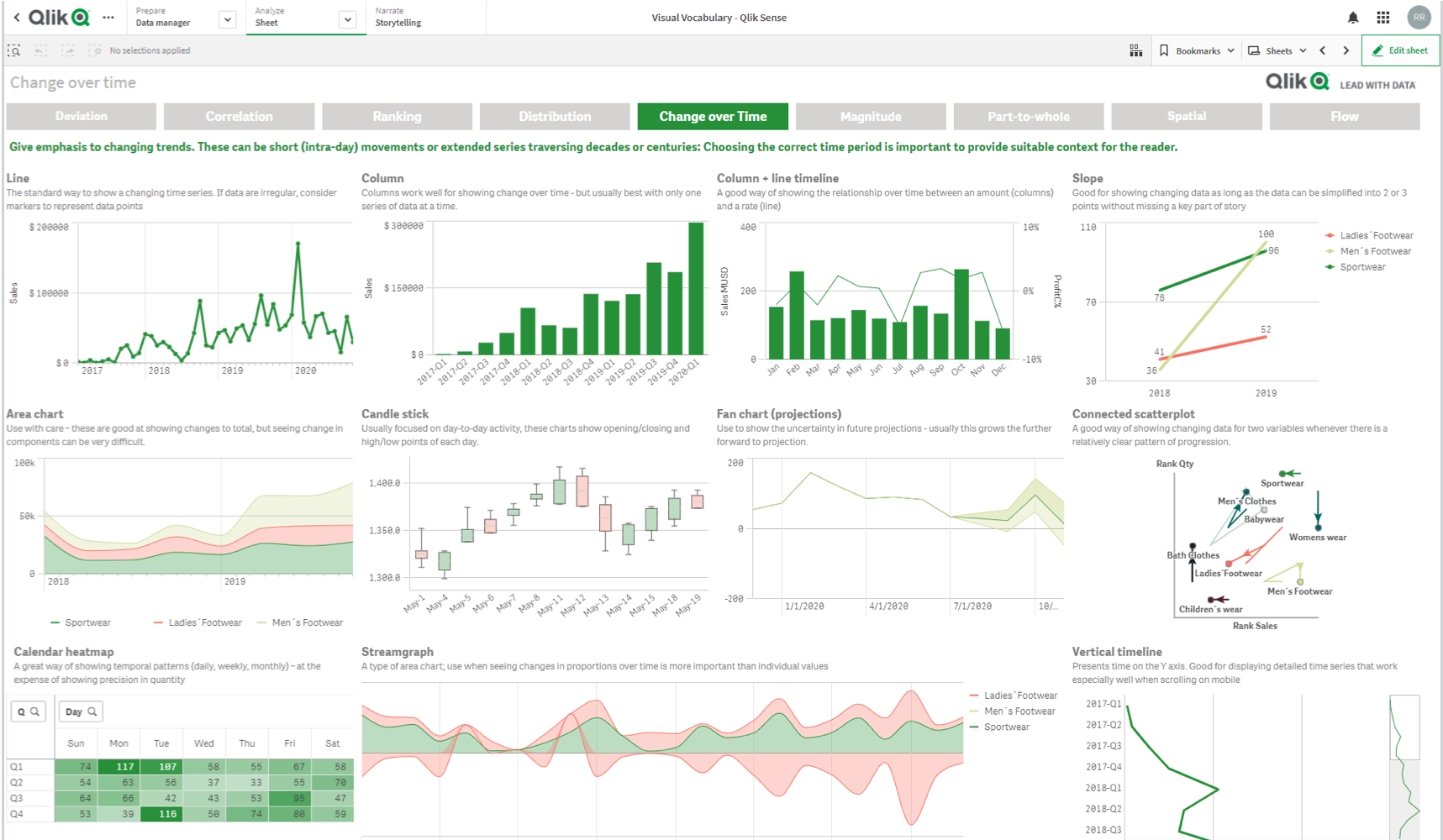1443x840 pixels.
Task: Select Men's Footwear in Area chart legend
Action: point(300,622)
